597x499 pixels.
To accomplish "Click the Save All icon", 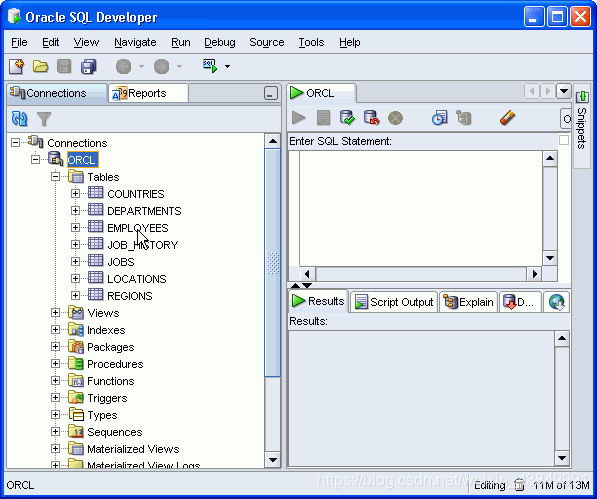I will point(88,66).
